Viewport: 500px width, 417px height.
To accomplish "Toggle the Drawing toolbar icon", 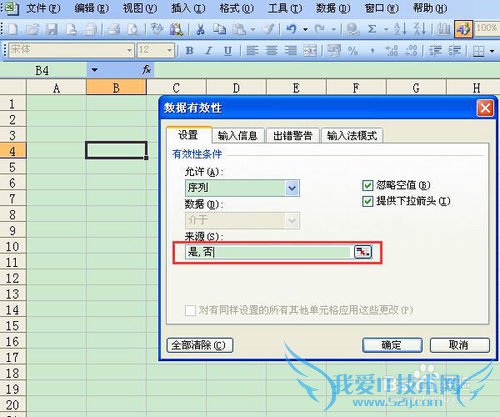I will 464,30.
